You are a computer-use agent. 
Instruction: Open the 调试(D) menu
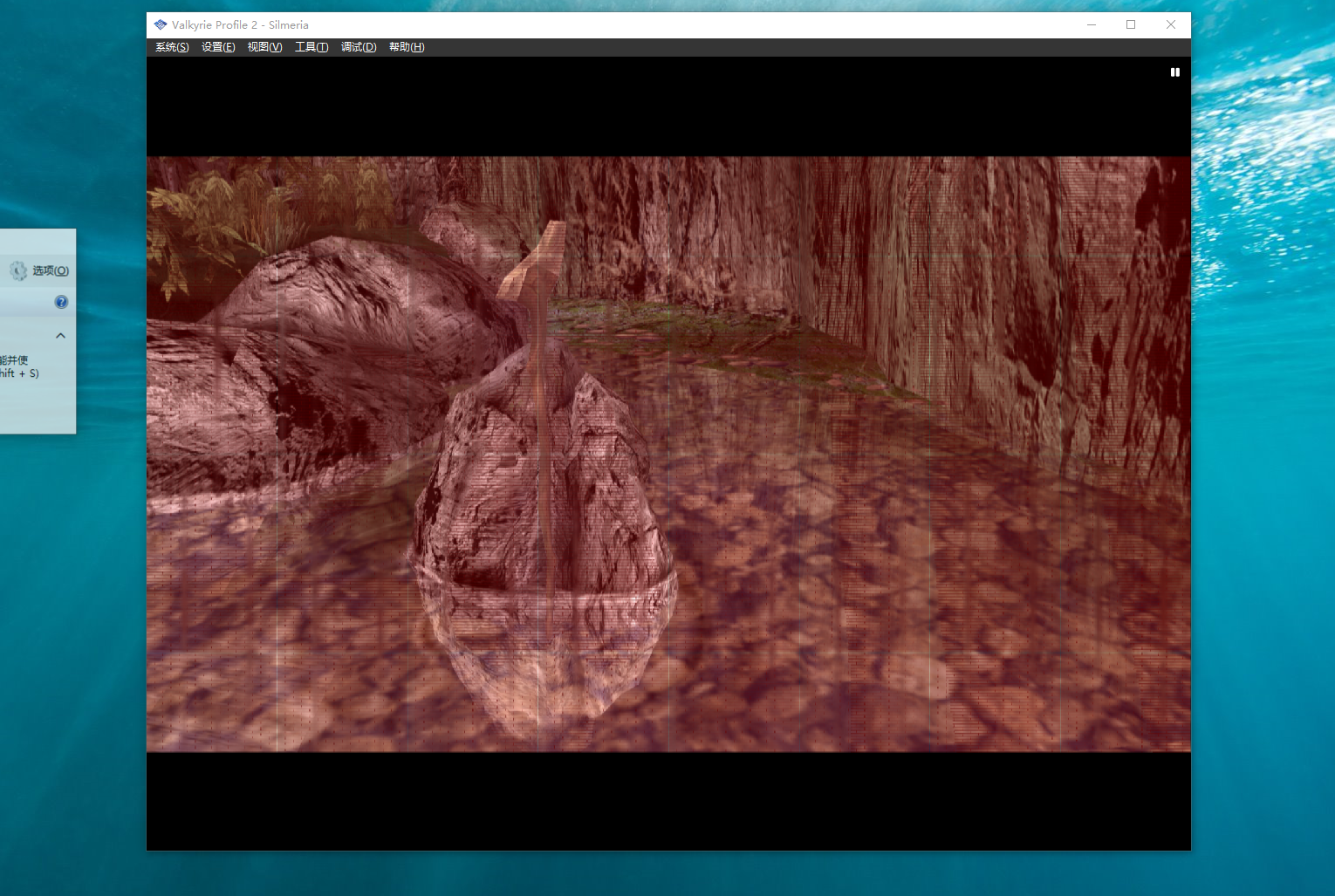359,47
